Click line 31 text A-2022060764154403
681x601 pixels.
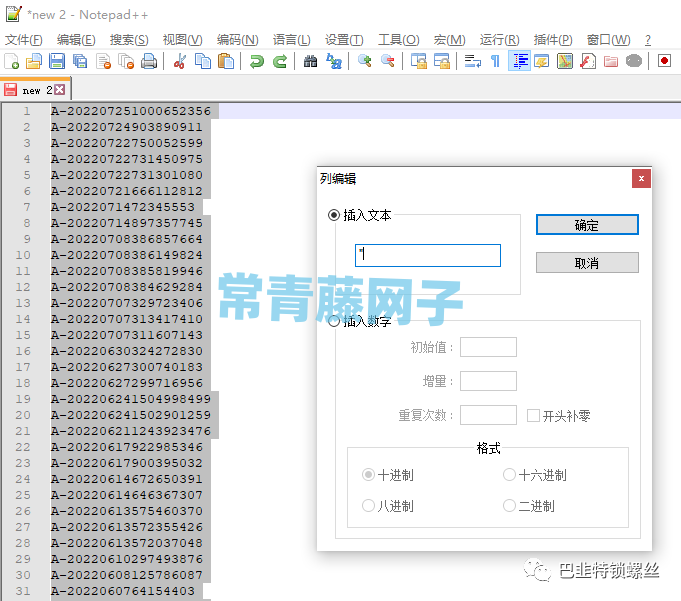(x=123, y=591)
